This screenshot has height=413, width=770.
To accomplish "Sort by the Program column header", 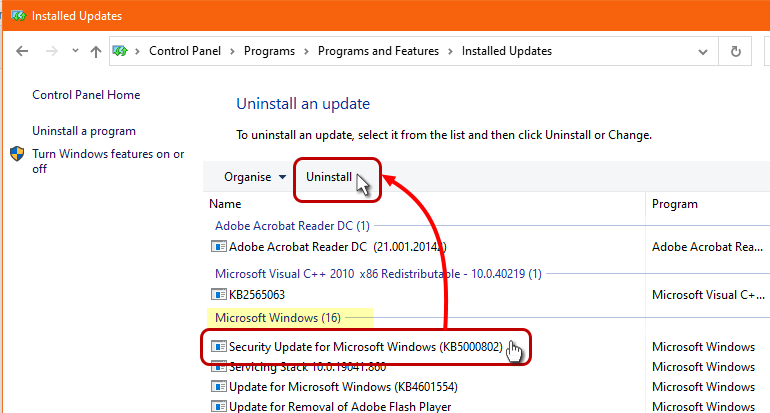I will pos(674,204).
